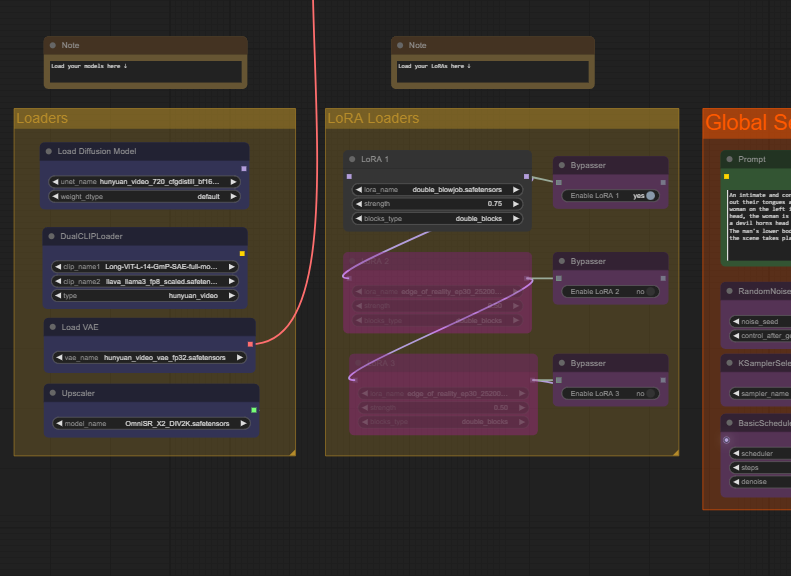791x576 pixels.
Task: Click the BasicScheduler round input socket
Action: pos(726,440)
